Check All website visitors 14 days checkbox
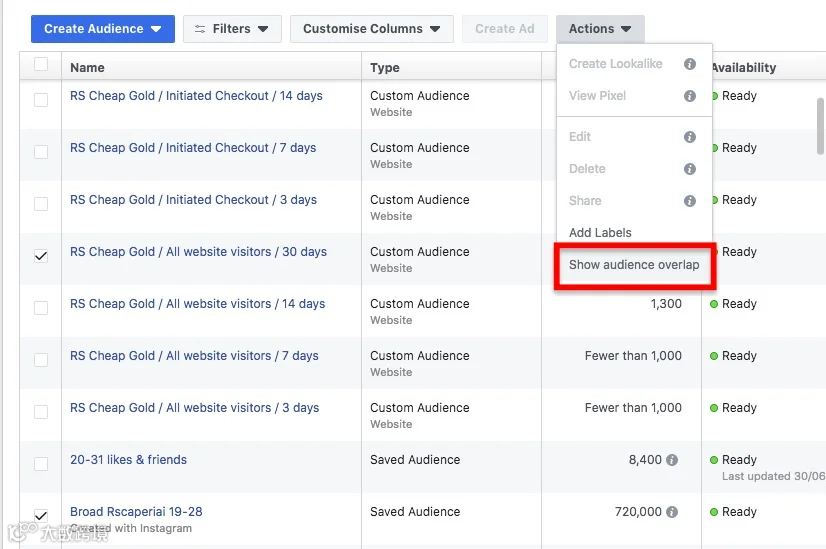This screenshot has width=826, height=549. point(41,308)
